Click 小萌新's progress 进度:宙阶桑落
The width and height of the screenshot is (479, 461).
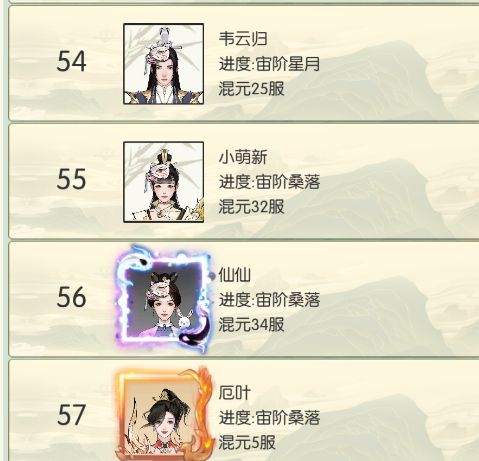tap(269, 182)
